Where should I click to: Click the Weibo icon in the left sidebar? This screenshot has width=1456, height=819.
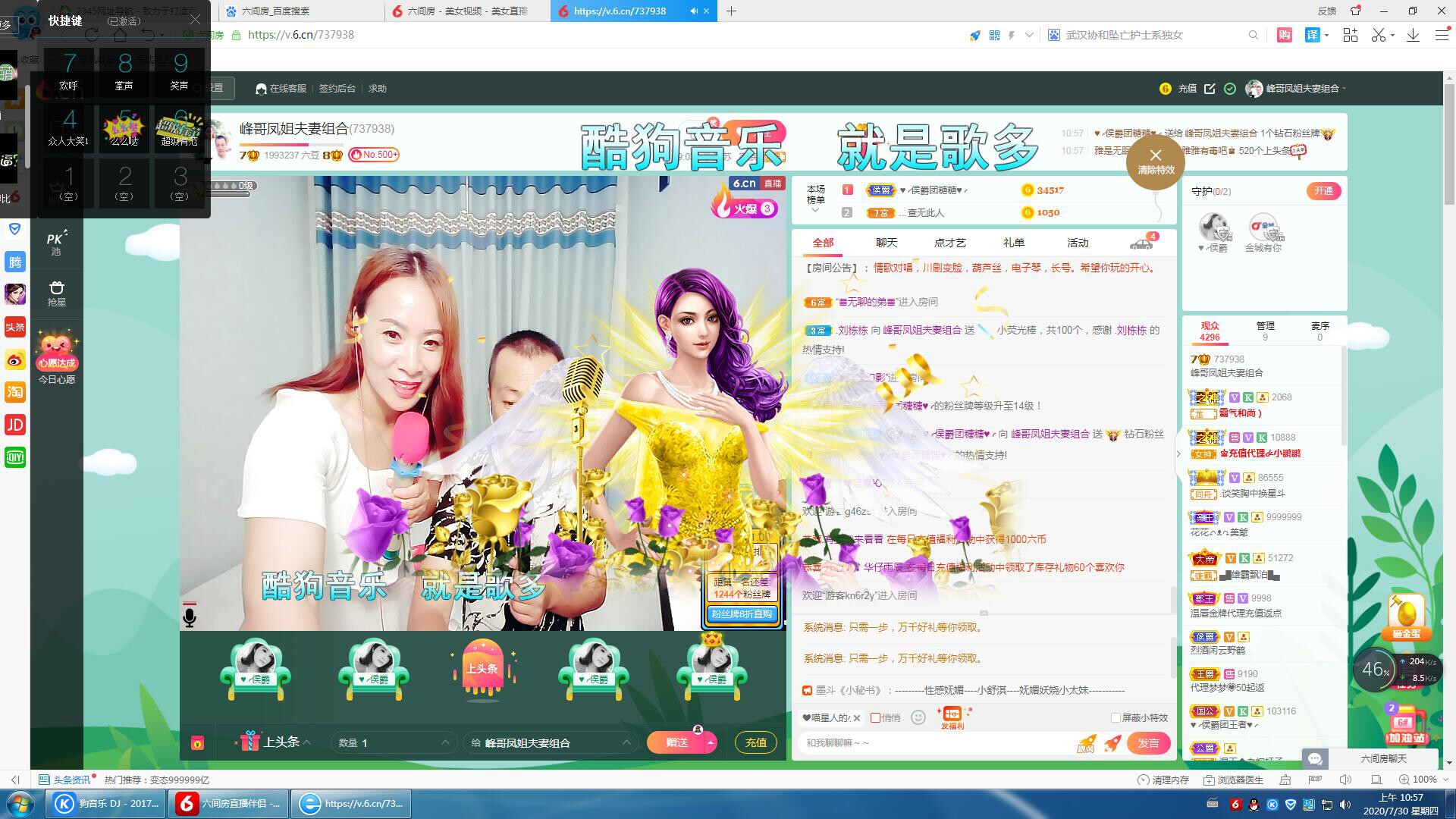click(15, 359)
